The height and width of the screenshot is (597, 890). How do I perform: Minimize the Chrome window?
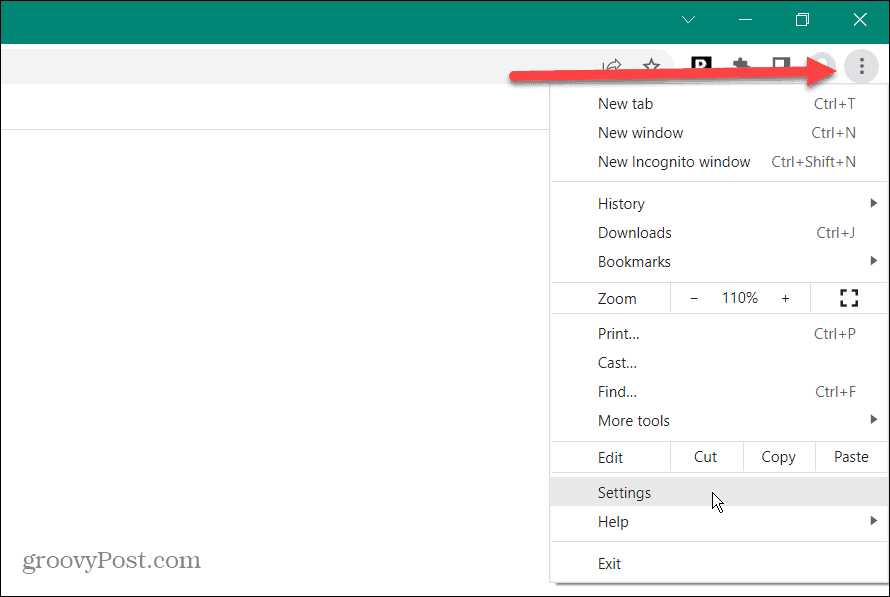click(745, 20)
